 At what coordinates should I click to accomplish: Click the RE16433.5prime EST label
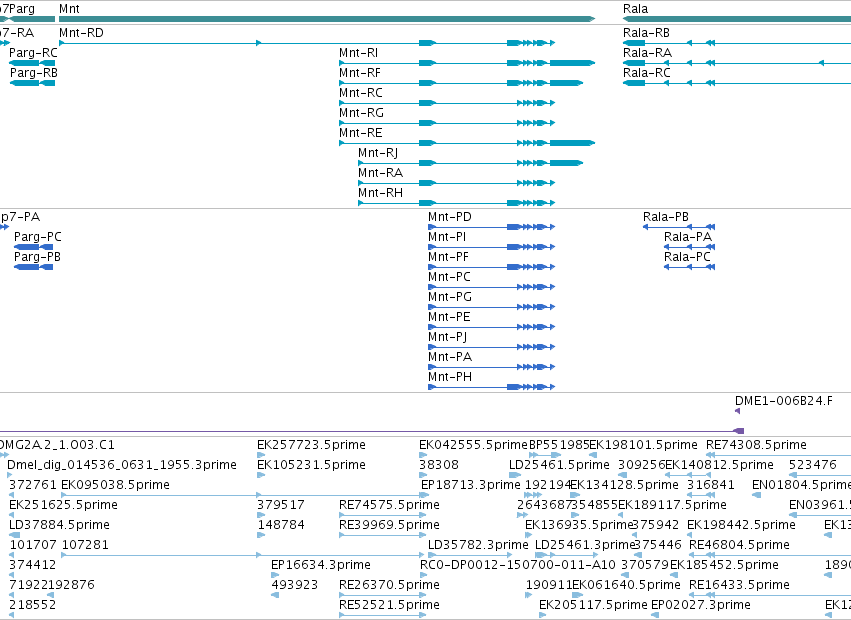click(740, 585)
